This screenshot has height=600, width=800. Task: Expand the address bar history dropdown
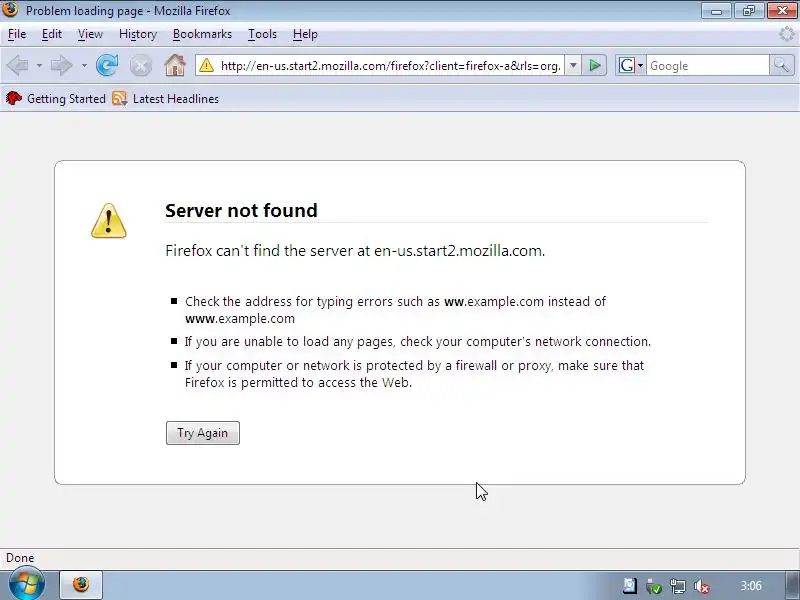(x=573, y=65)
